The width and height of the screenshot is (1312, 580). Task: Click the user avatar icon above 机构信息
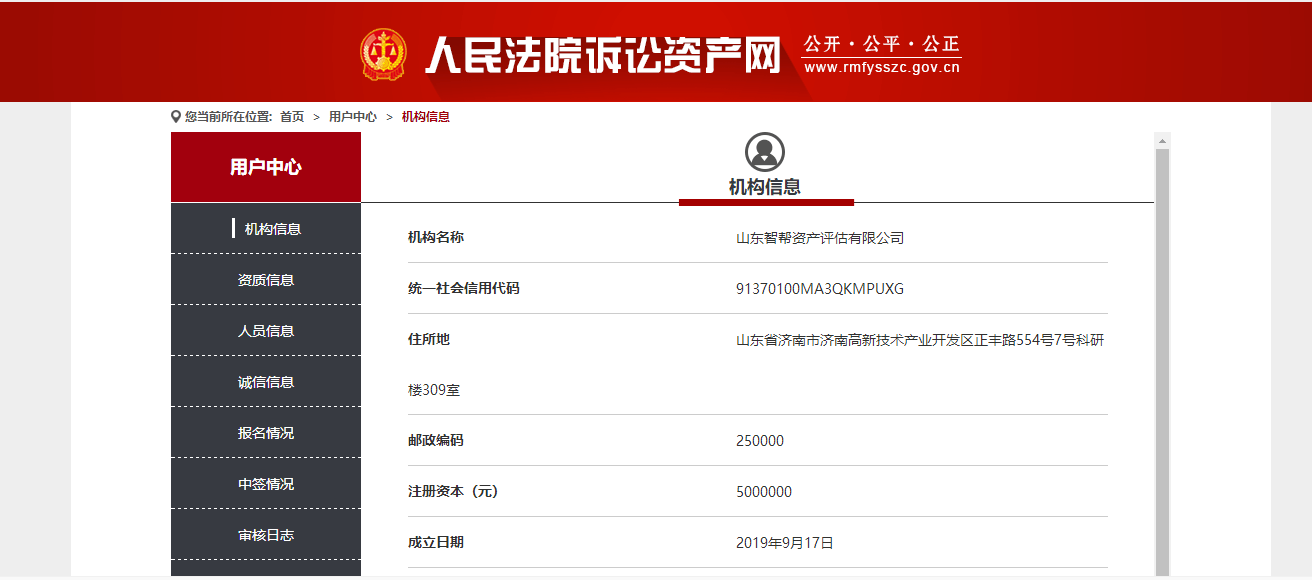click(764, 152)
